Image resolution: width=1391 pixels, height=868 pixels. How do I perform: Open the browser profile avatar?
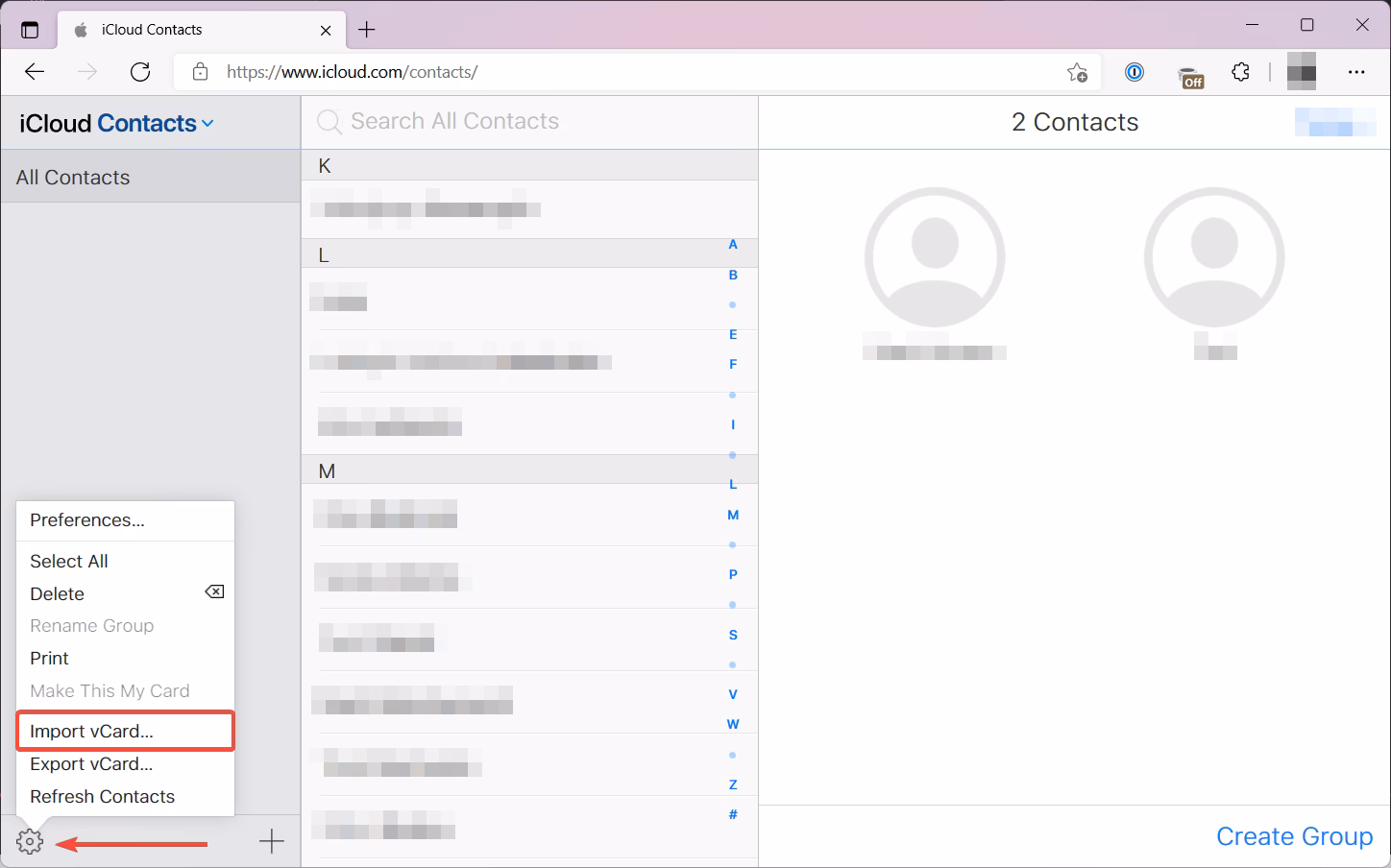point(1302,71)
